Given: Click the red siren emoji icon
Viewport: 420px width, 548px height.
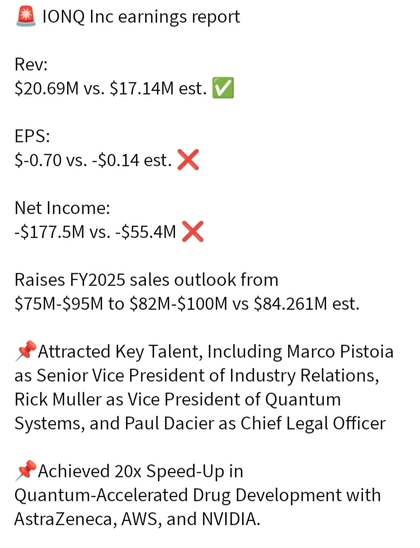Looking at the screenshot, I should tap(25, 17).
